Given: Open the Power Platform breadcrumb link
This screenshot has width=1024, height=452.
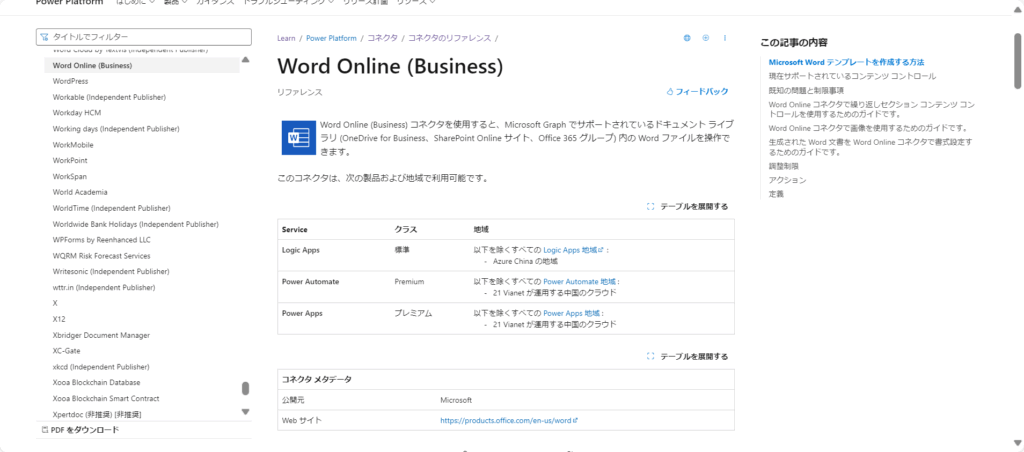Looking at the screenshot, I should [x=333, y=38].
